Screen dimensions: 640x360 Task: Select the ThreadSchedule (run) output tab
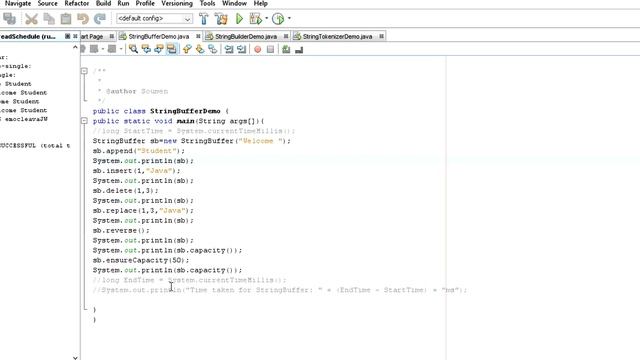point(28,36)
